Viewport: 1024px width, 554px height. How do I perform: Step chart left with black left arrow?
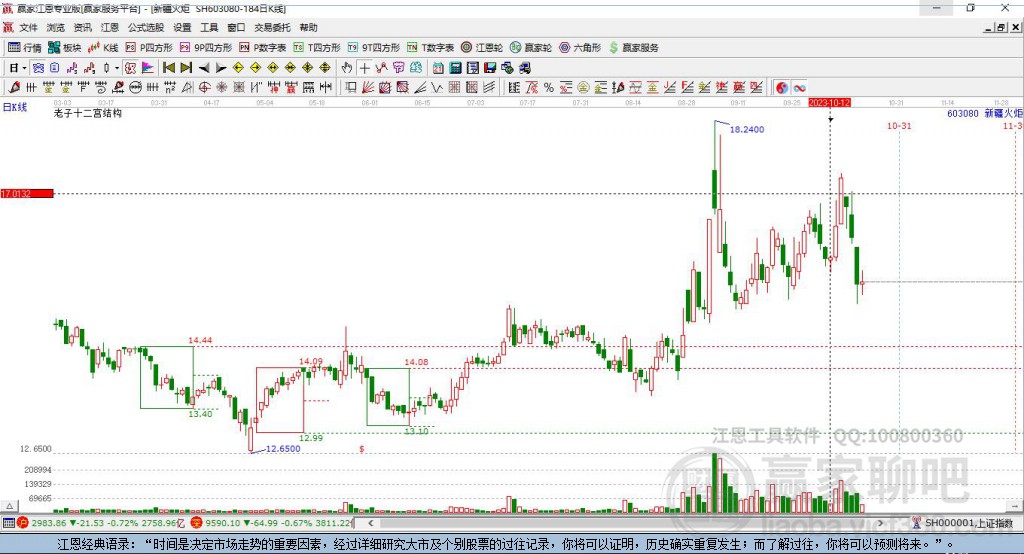(204, 68)
